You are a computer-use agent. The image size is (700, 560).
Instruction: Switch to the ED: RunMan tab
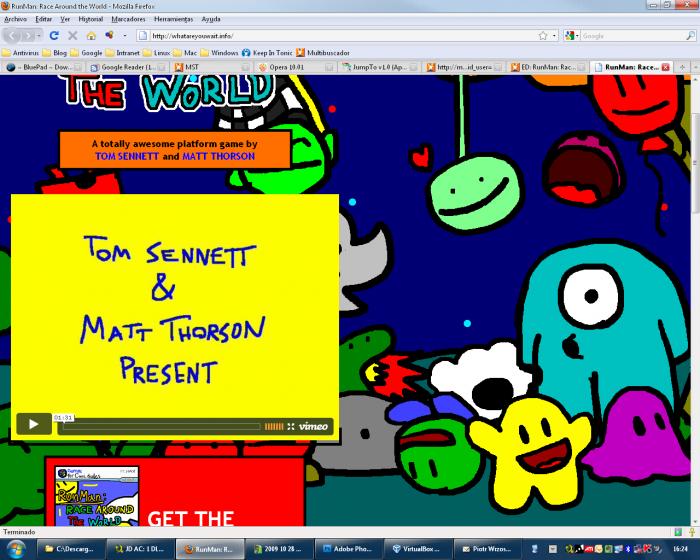[548, 67]
